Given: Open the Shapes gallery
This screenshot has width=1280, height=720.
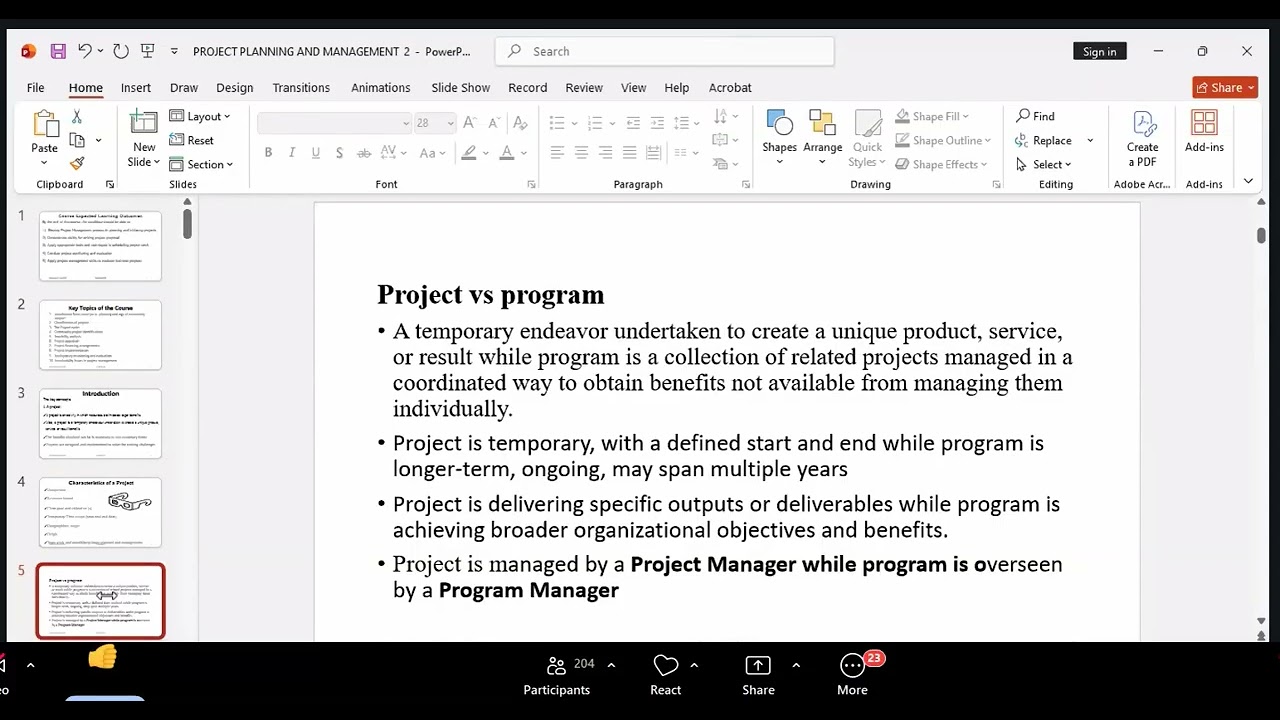Looking at the screenshot, I should coord(779,138).
